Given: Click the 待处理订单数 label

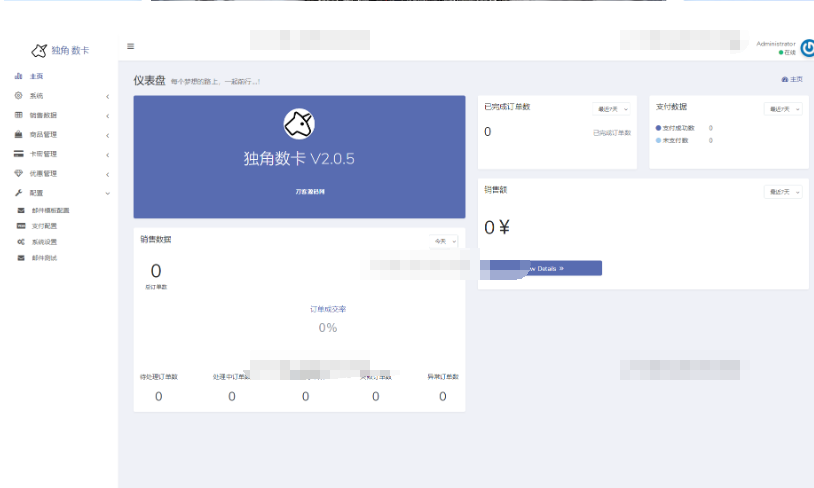Looking at the screenshot, I should [159, 376].
